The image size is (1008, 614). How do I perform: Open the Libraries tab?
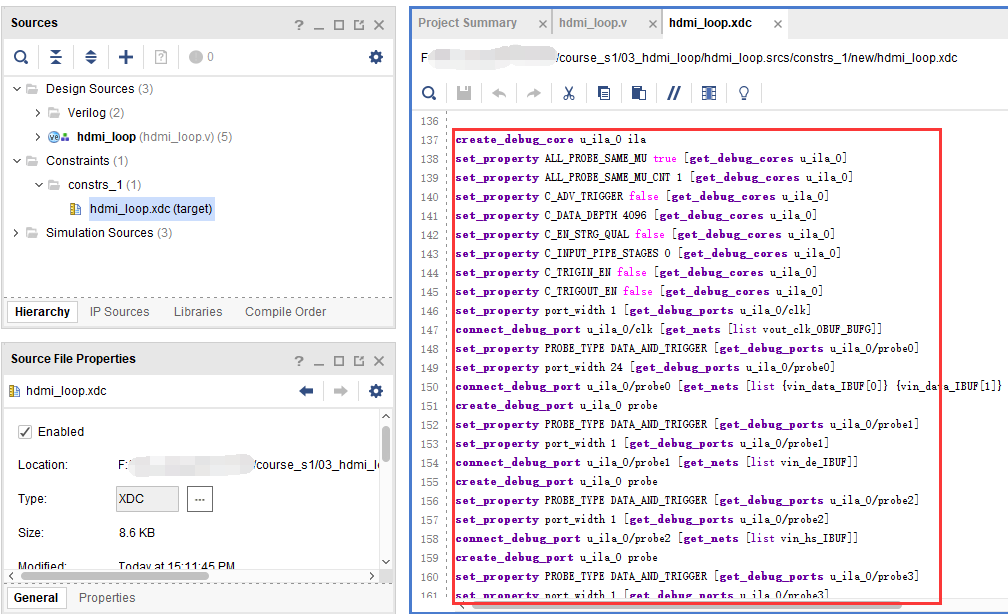198,312
